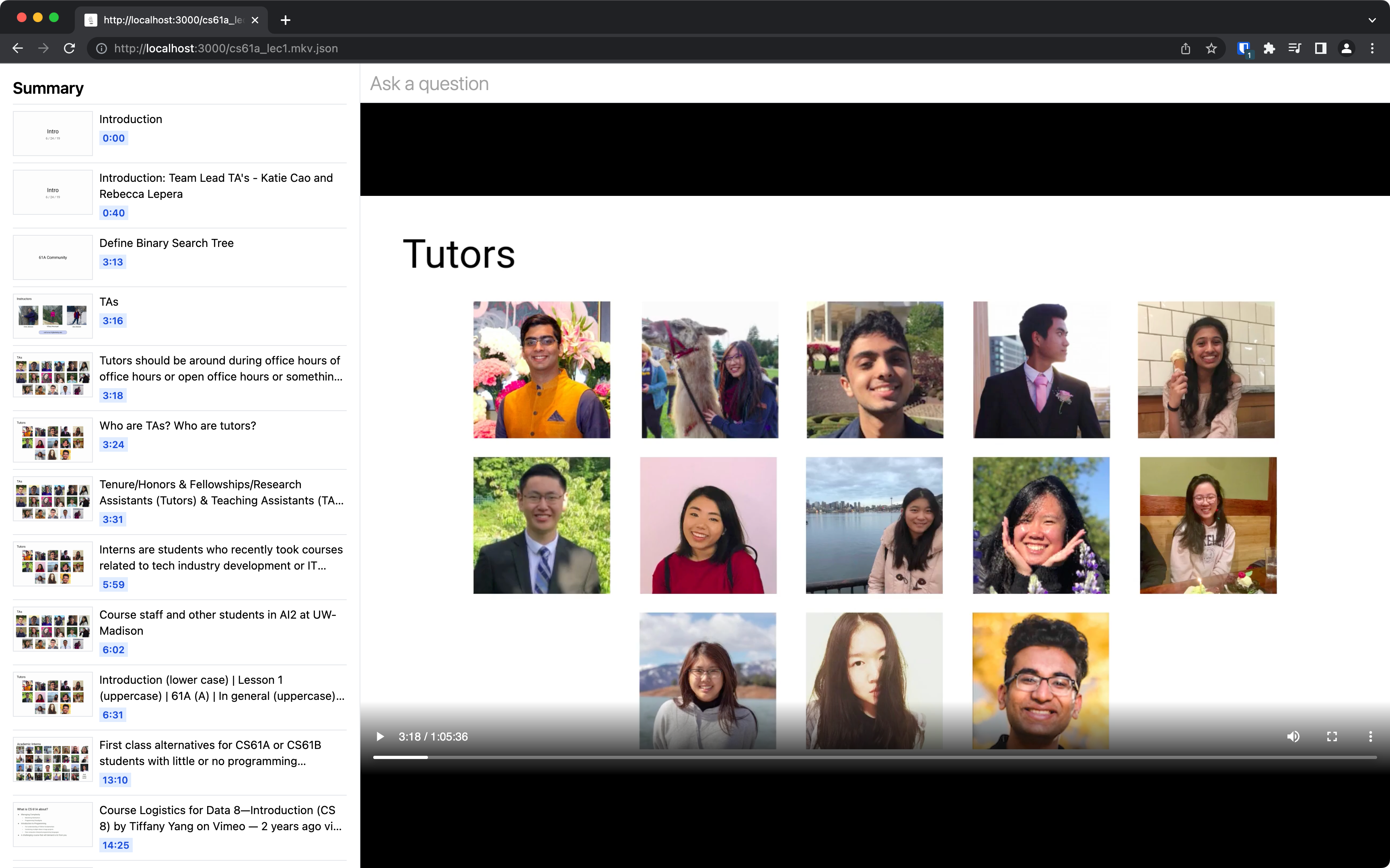Enter fullscreen video mode
The image size is (1390, 868).
[x=1332, y=736]
